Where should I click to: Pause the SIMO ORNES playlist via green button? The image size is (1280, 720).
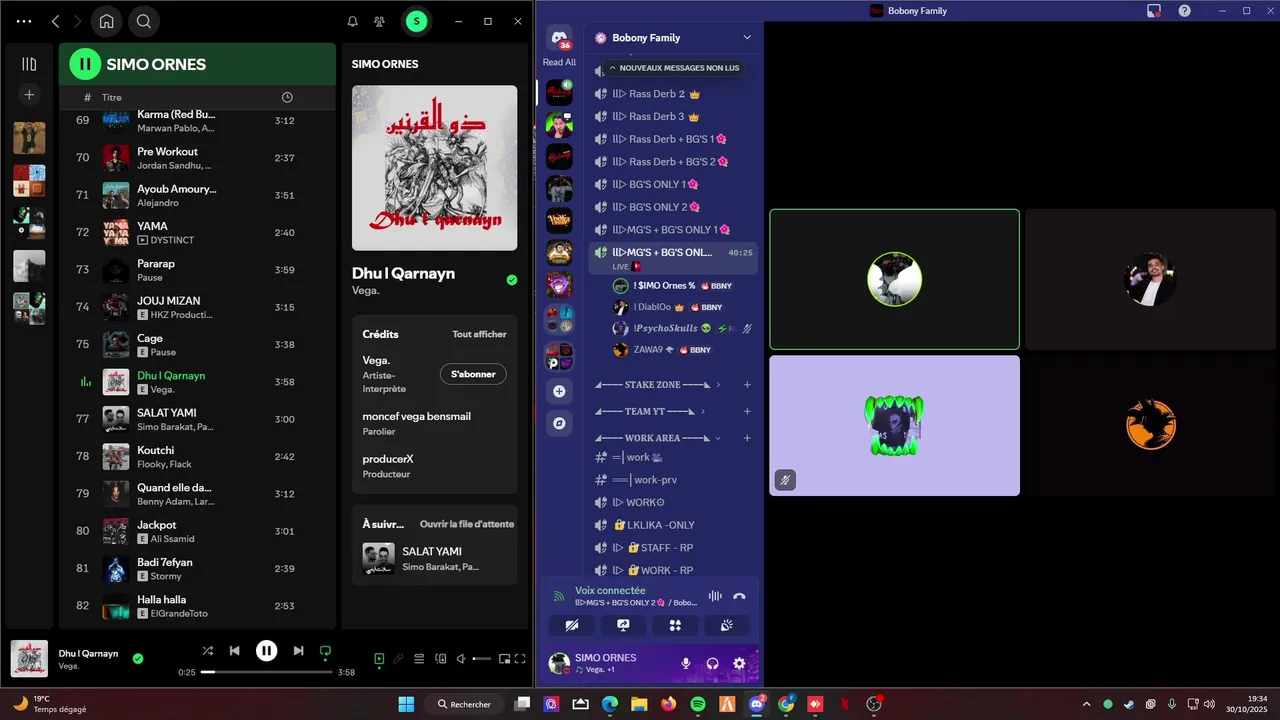coord(85,64)
